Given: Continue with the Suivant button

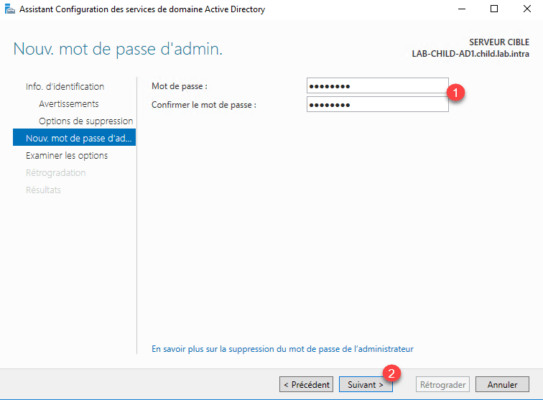Looking at the screenshot, I should [366, 384].
